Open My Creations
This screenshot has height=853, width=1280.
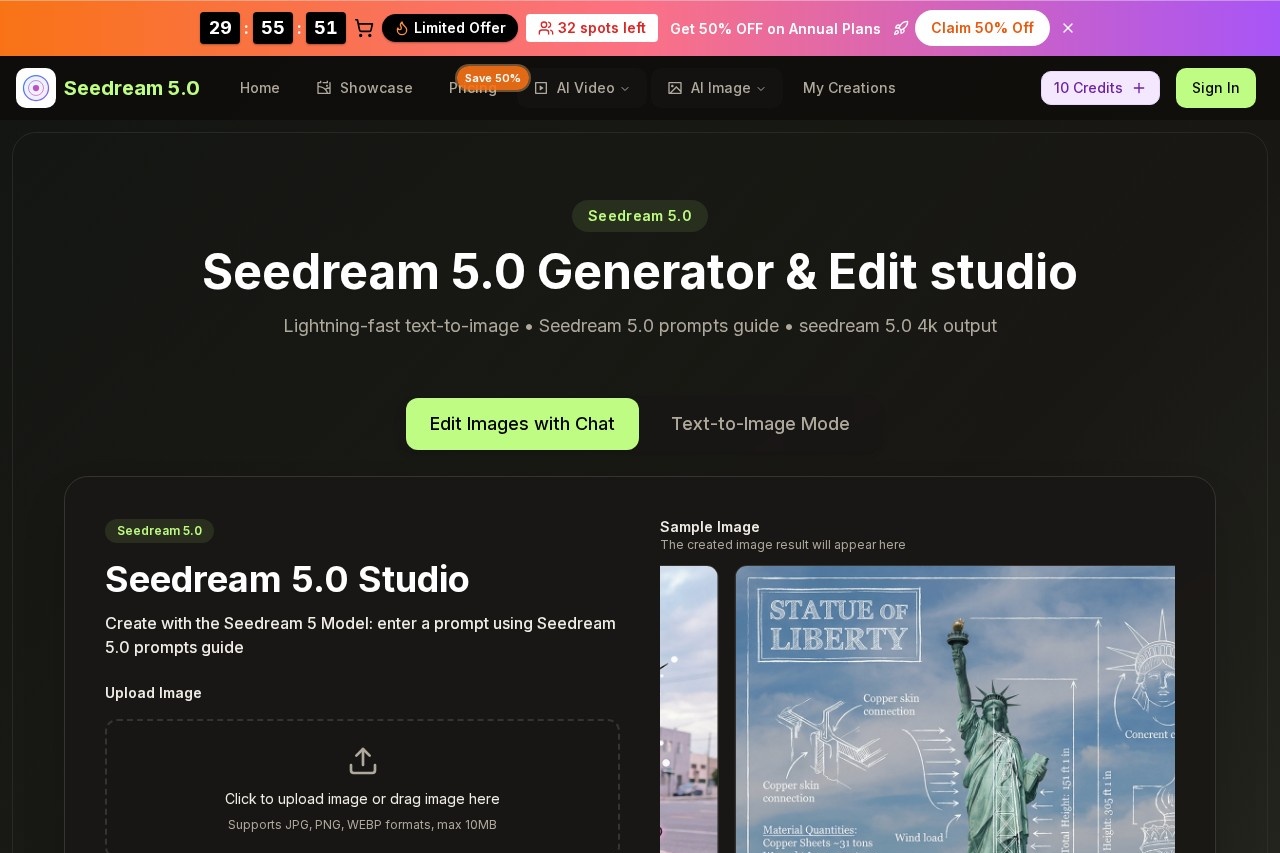(x=849, y=88)
